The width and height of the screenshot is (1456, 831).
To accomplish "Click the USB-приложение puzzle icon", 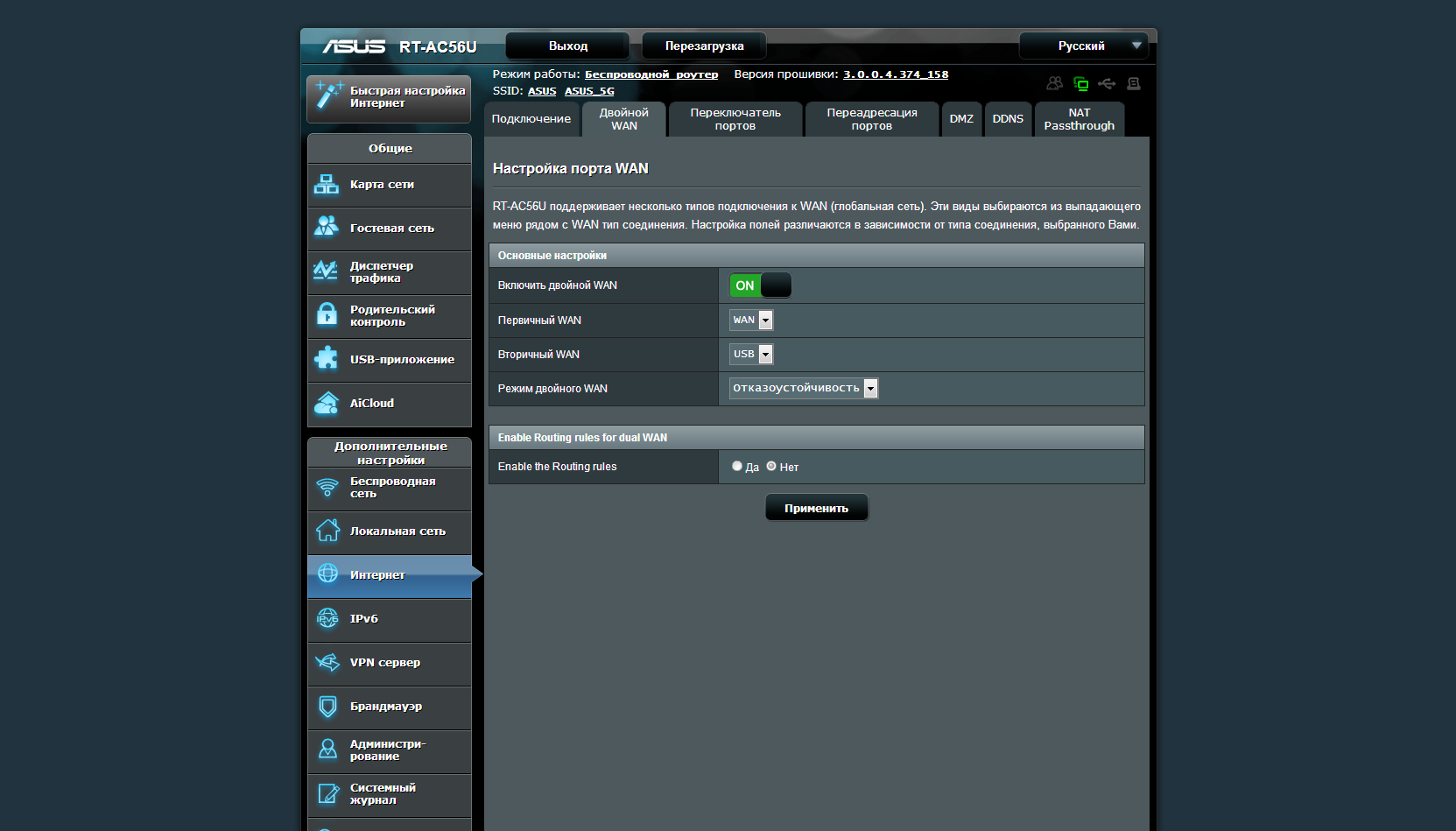I will coord(327,358).
